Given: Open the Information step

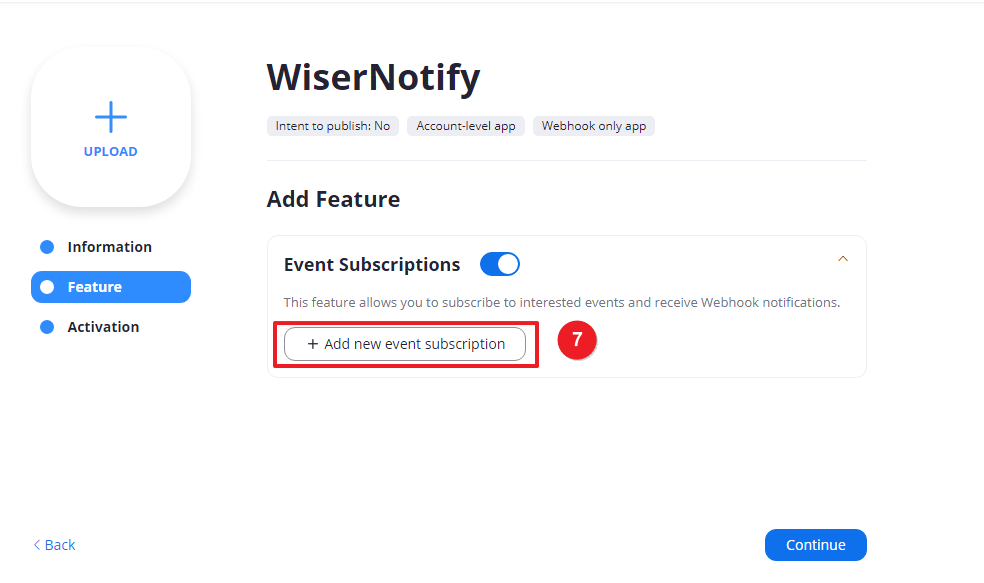Looking at the screenshot, I should click(x=109, y=247).
